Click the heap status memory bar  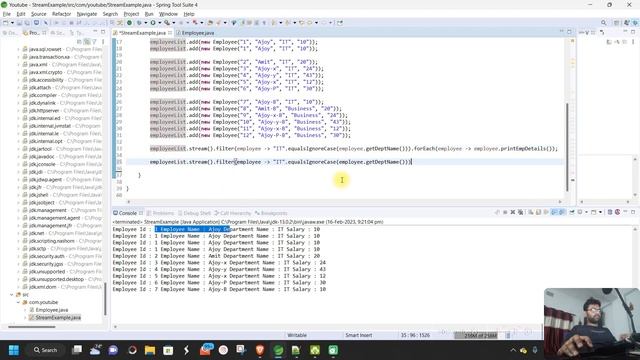tap(480, 335)
